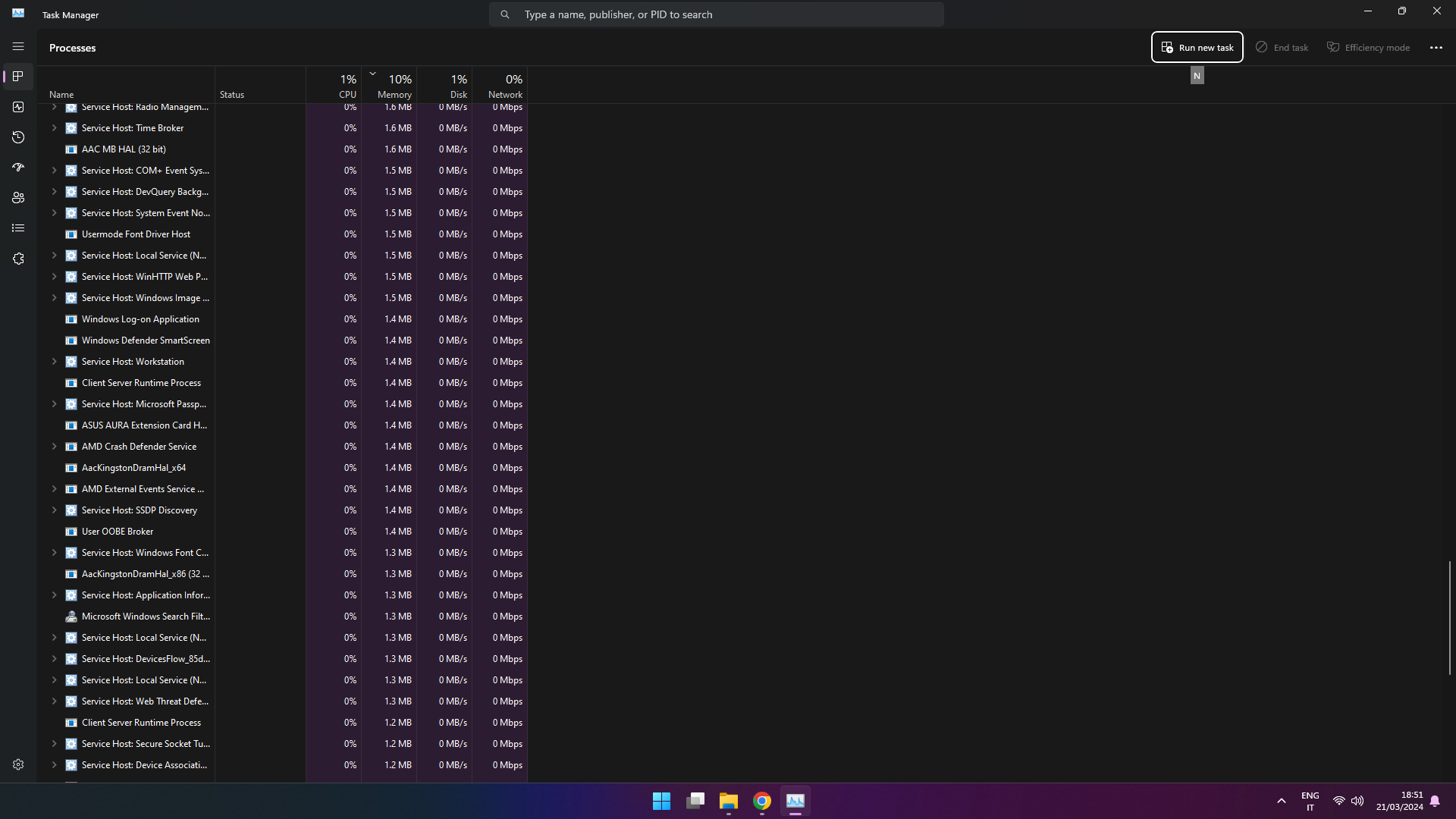Click the vertical scrollbar thumb
Screen dimensions: 1456x819
(1449, 618)
